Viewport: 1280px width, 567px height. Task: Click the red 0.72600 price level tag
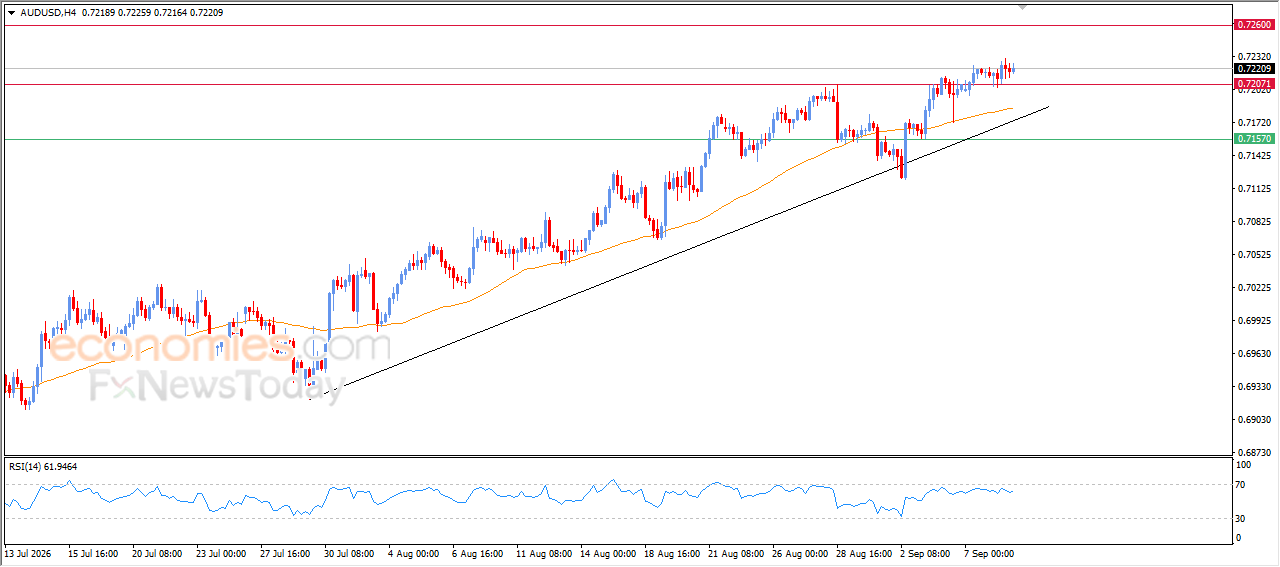click(x=1253, y=24)
